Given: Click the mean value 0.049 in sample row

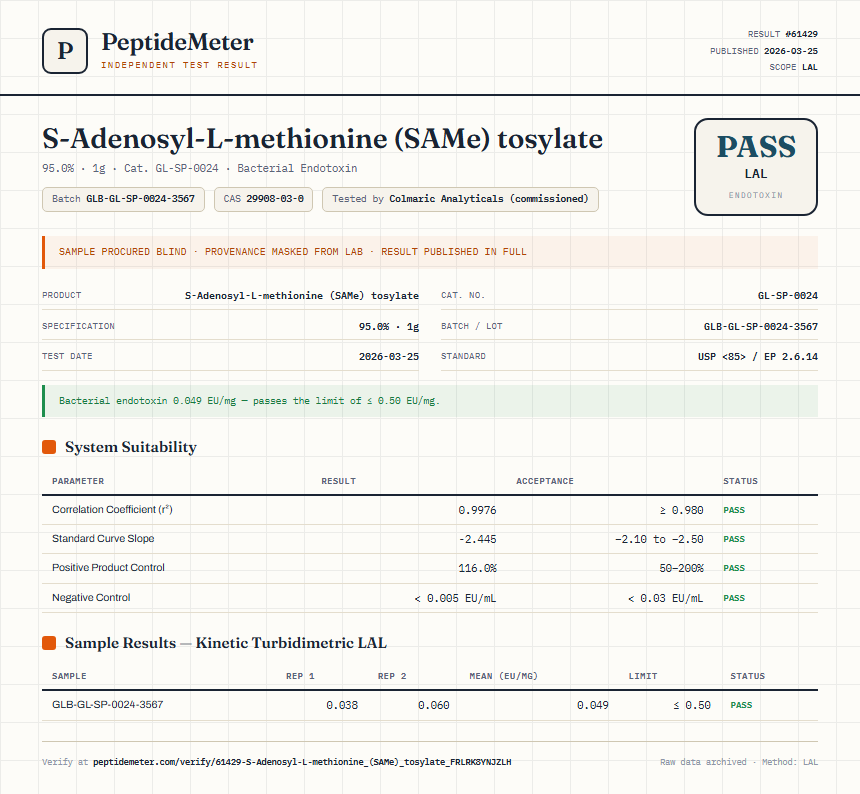Looking at the screenshot, I should [592, 706].
